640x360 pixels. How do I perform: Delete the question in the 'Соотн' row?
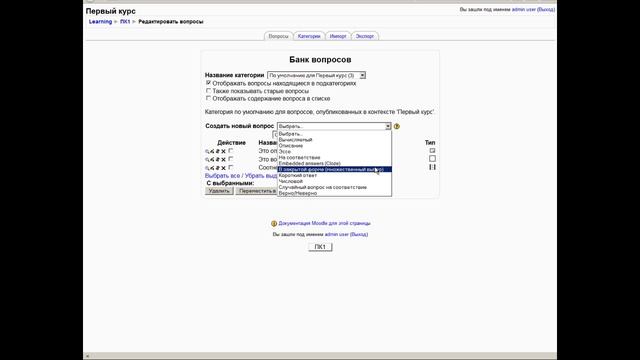point(223,168)
